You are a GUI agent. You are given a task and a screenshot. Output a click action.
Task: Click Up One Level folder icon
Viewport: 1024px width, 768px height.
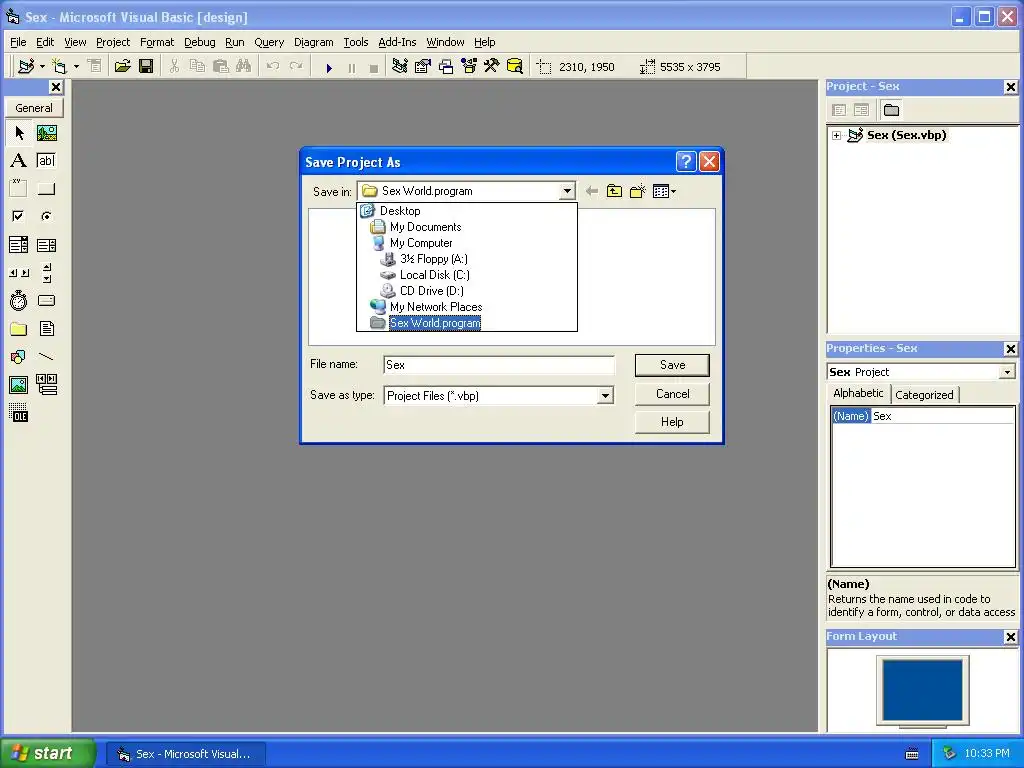614,191
